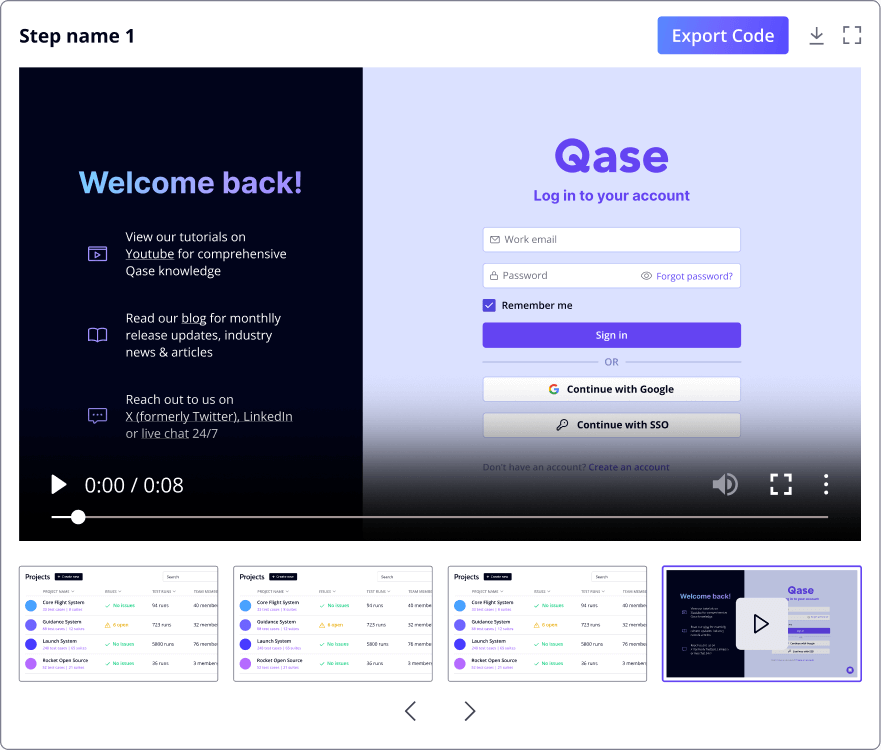Click the Qase logo

(x=611, y=155)
